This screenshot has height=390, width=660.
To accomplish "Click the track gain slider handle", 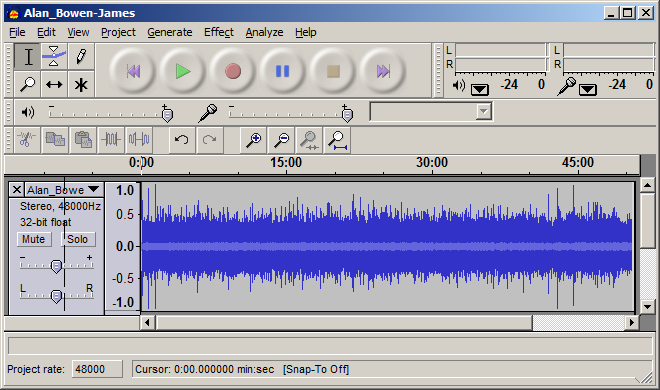I will tap(56, 266).
